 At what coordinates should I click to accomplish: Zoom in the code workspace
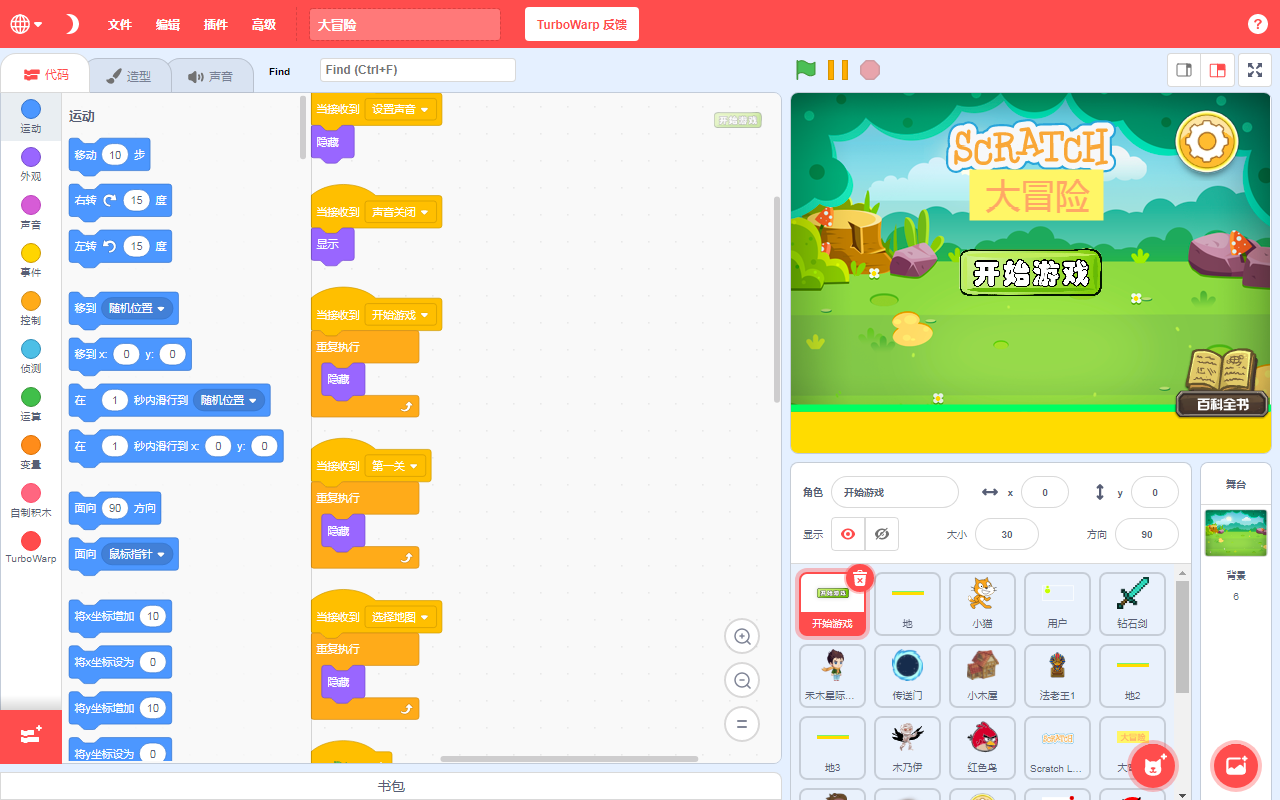click(x=742, y=637)
